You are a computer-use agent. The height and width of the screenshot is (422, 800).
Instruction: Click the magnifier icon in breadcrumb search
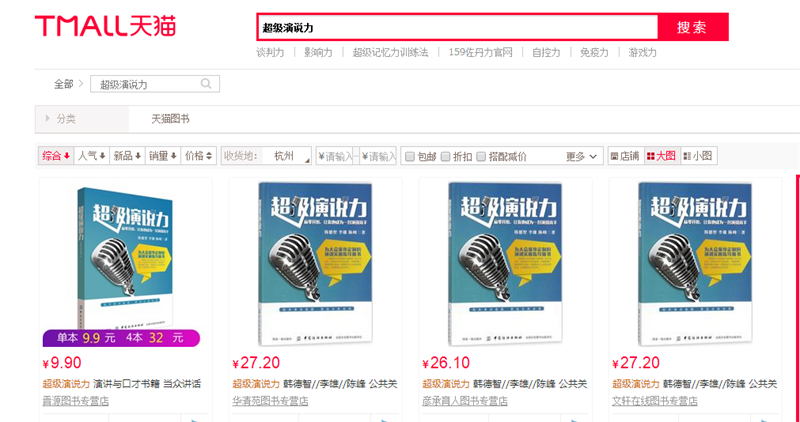pyautogui.click(x=206, y=84)
